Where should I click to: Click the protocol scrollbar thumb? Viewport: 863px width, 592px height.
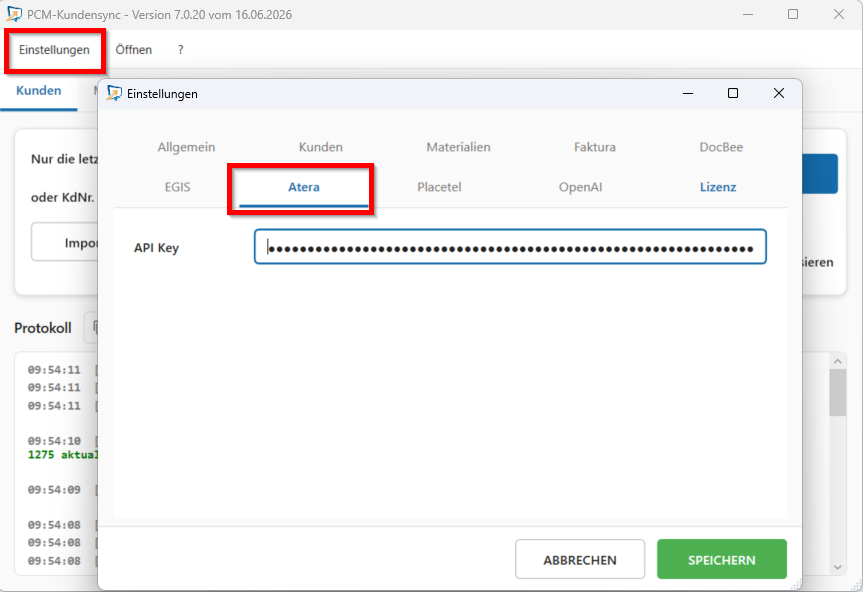[x=838, y=393]
